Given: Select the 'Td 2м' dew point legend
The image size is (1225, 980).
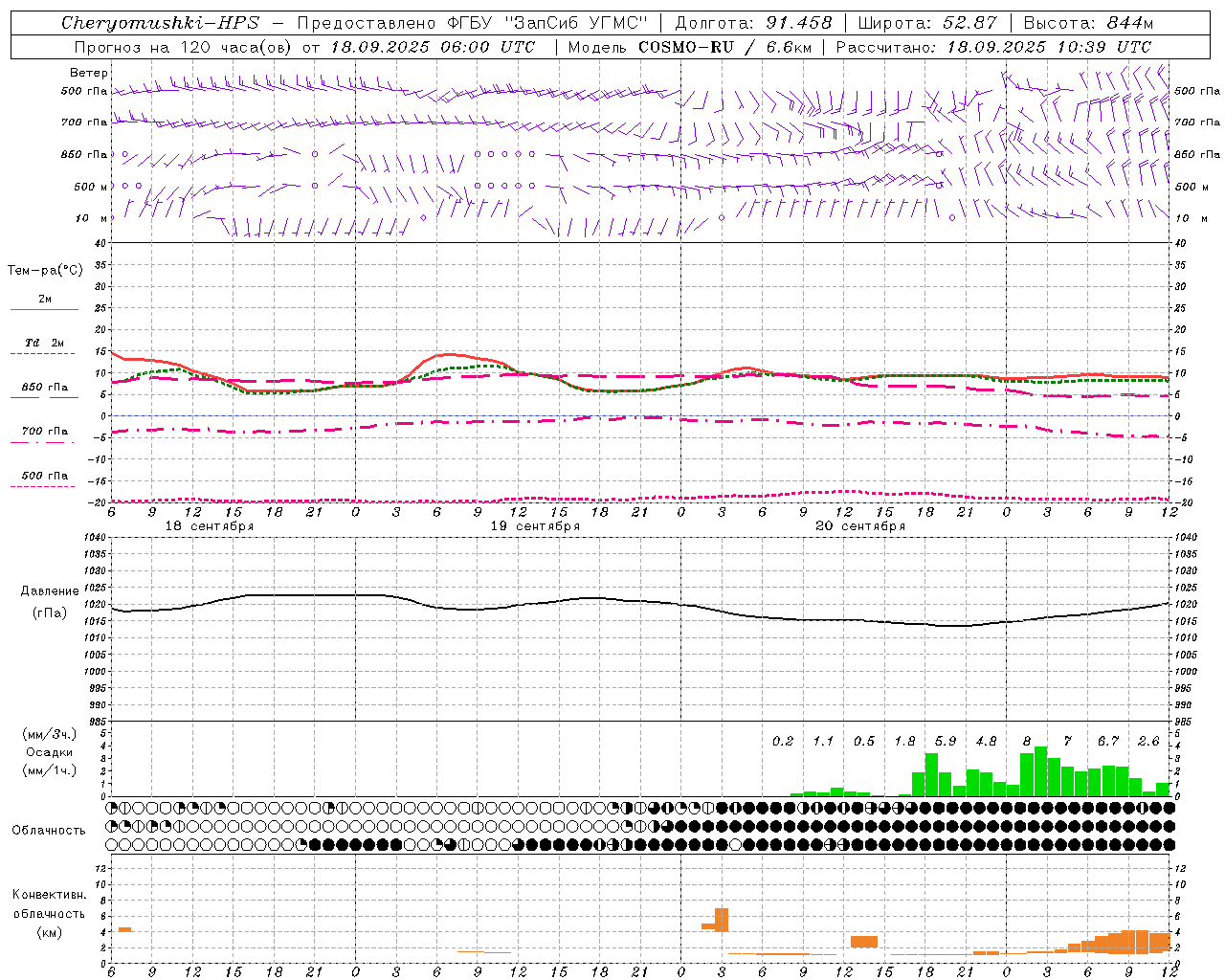Looking at the screenshot, I should [45, 343].
